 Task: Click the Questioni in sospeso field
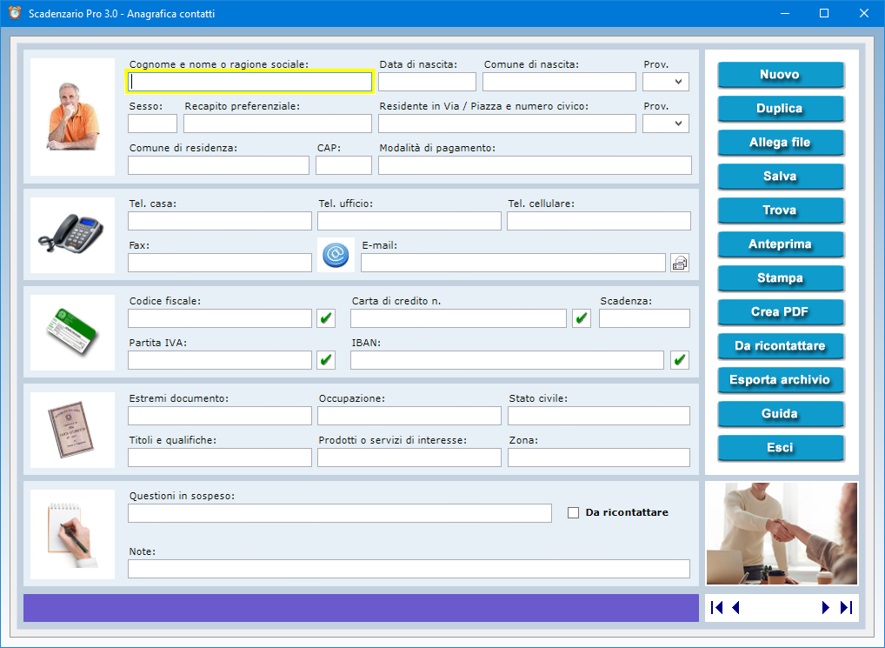click(x=340, y=513)
